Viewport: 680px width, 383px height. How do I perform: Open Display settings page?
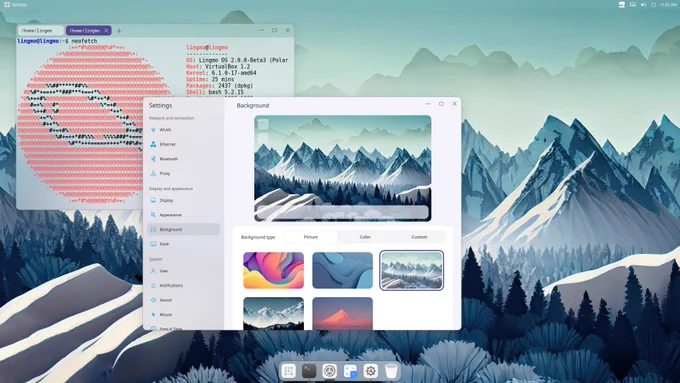coord(183,200)
